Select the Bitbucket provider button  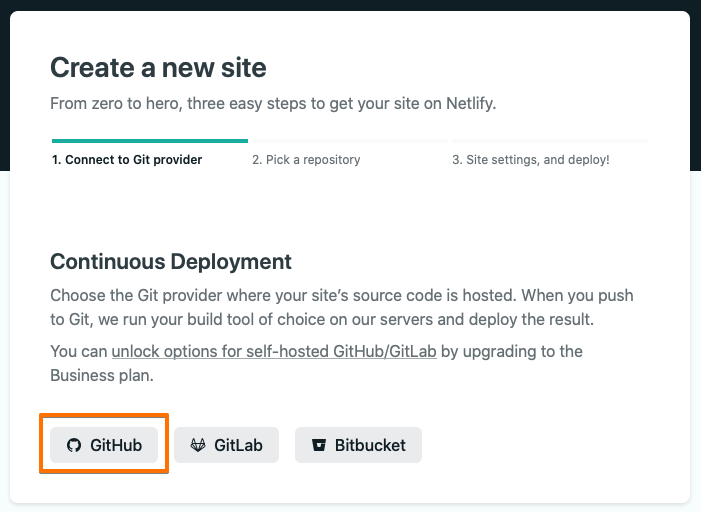coord(358,445)
